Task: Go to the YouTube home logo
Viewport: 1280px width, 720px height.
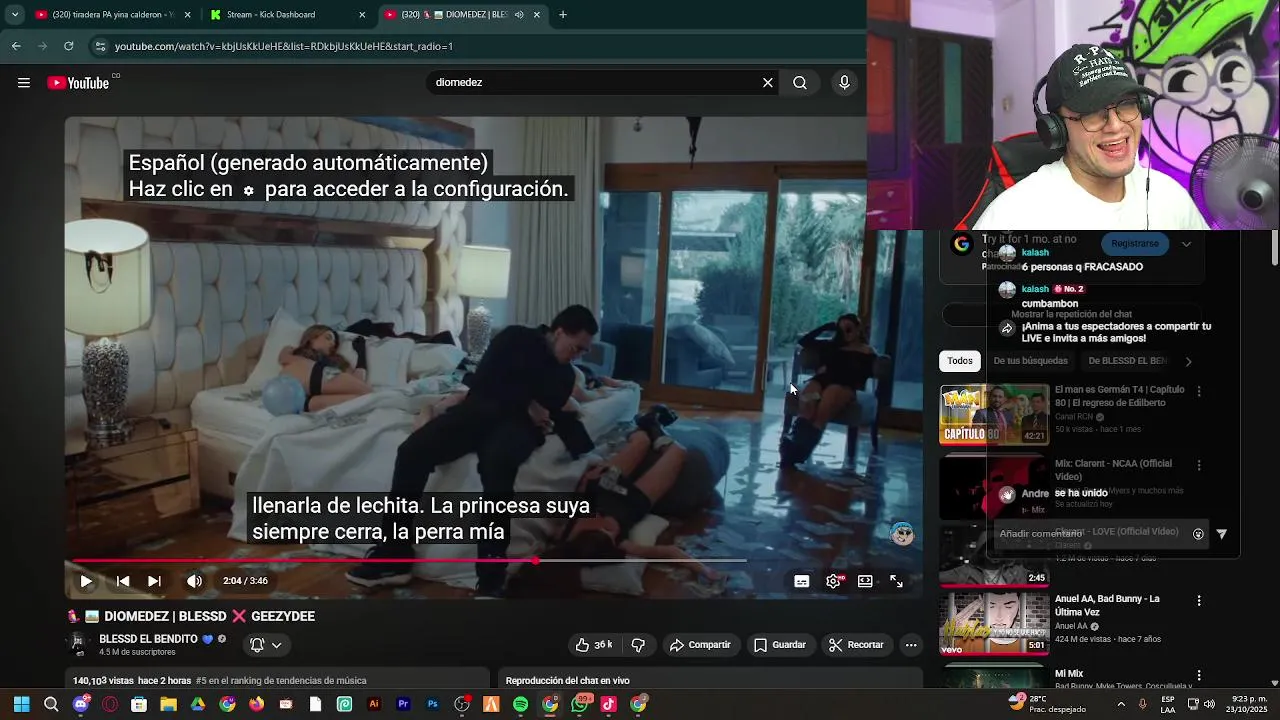Action: click(78, 83)
